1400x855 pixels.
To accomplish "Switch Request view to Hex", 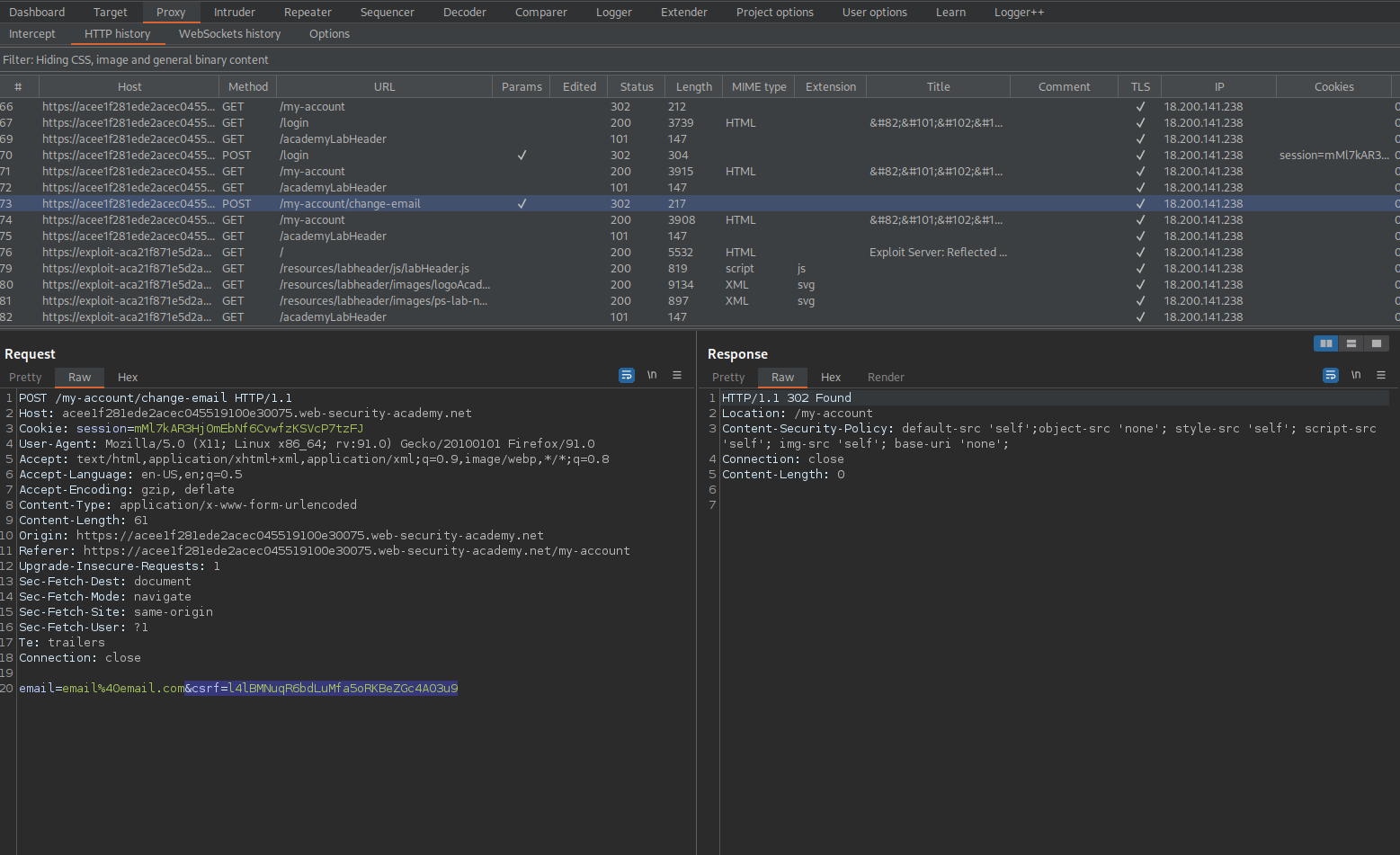I will (128, 378).
